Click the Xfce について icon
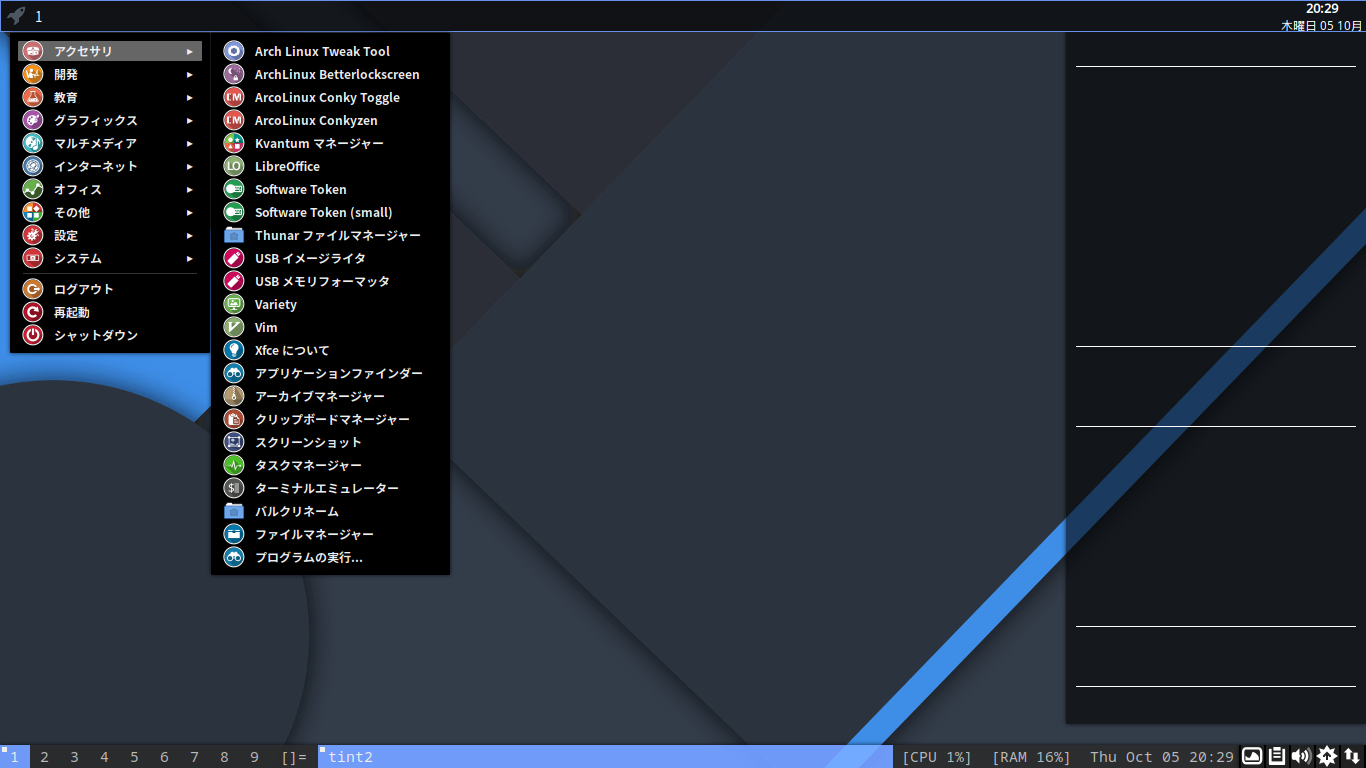This screenshot has height=768, width=1366. click(234, 350)
